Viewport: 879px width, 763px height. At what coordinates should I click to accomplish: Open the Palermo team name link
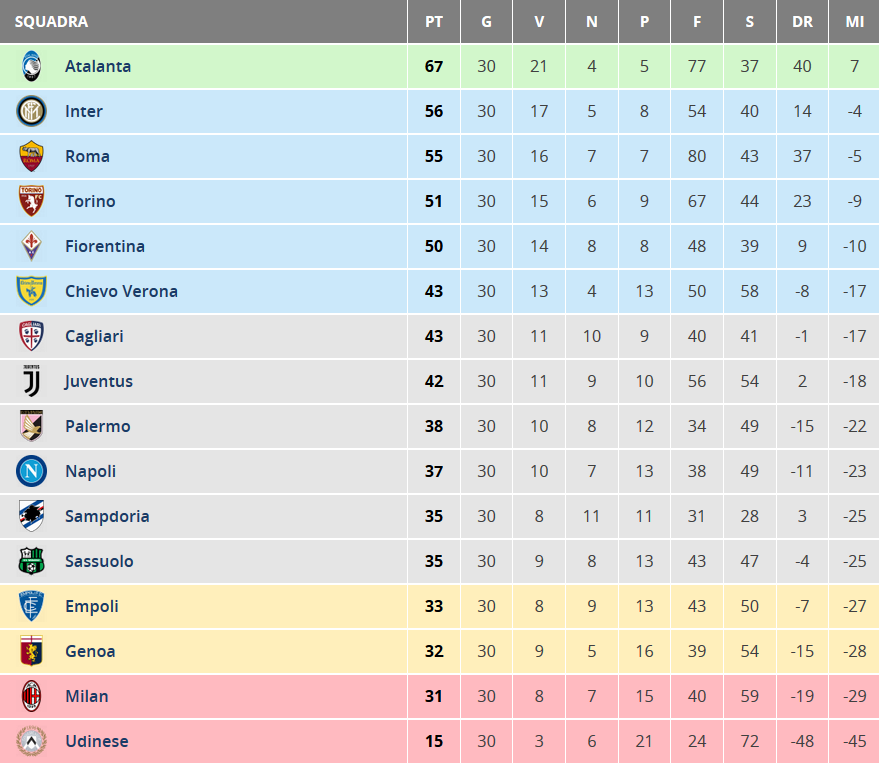pyautogui.click(x=98, y=426)
